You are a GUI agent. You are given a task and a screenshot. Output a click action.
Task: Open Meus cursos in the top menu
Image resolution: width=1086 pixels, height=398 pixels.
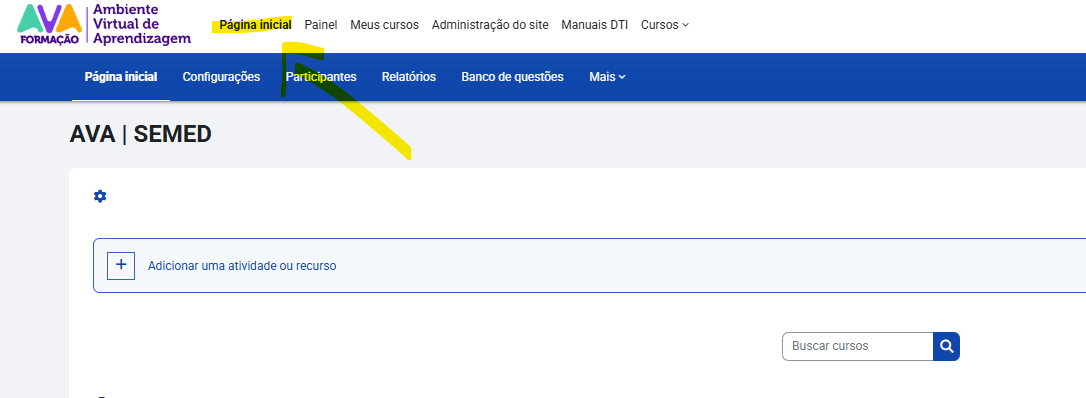pyautogui.click(x=384, y=25)
